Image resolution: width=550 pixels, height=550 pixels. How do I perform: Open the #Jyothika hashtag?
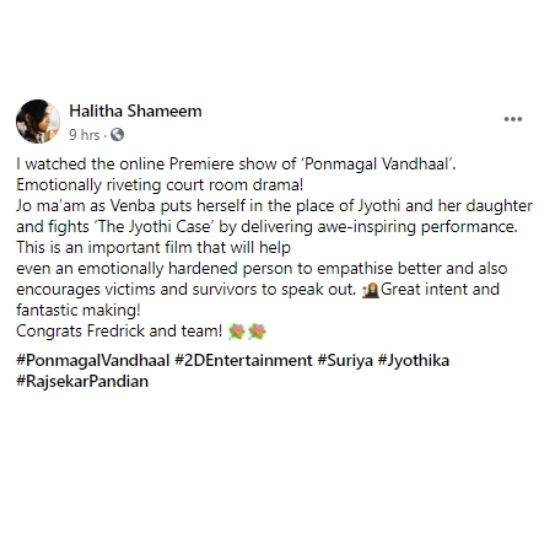pyautogui.click(x=413, y=361)
